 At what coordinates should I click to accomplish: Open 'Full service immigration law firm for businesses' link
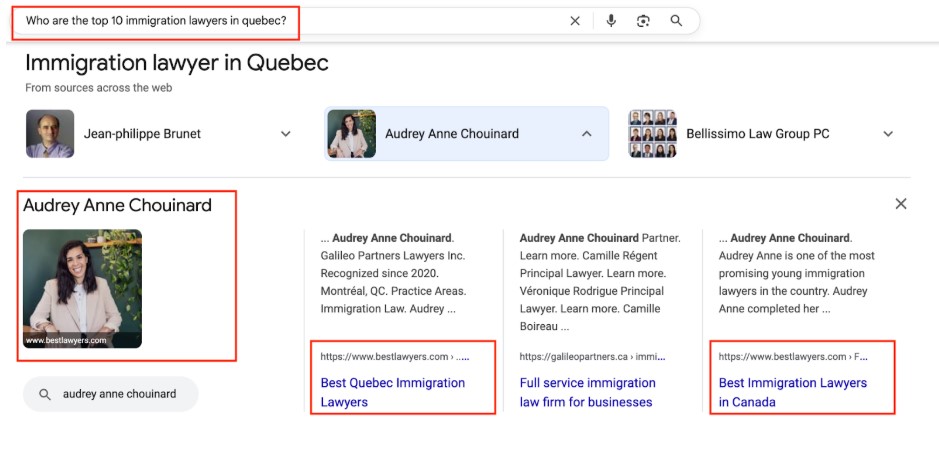586,392
